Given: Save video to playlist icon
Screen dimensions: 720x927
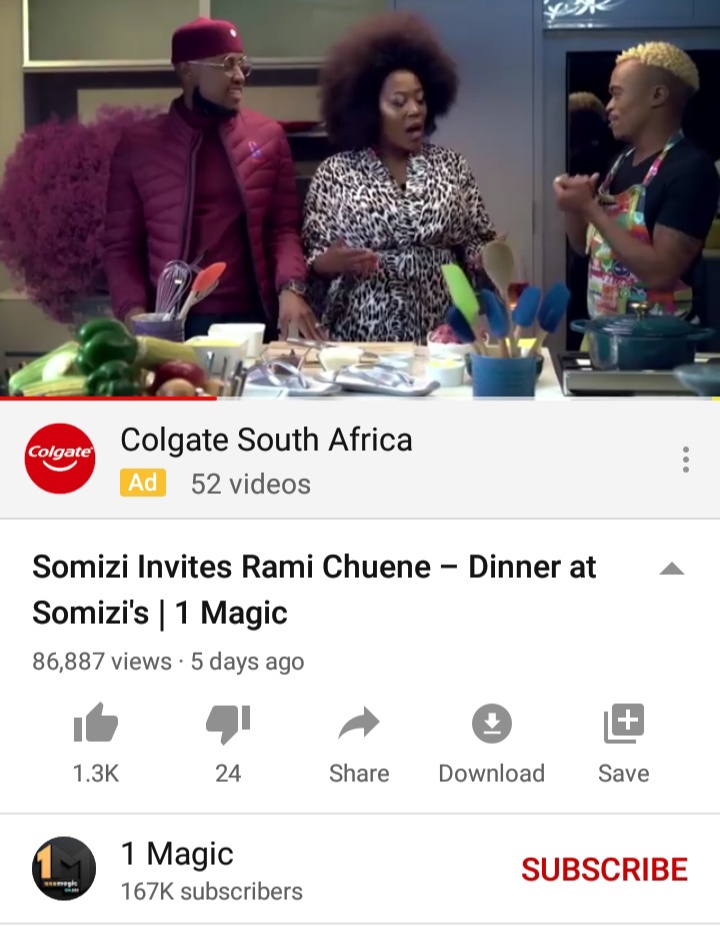Looking at the screenshot, I should (624, 723).
